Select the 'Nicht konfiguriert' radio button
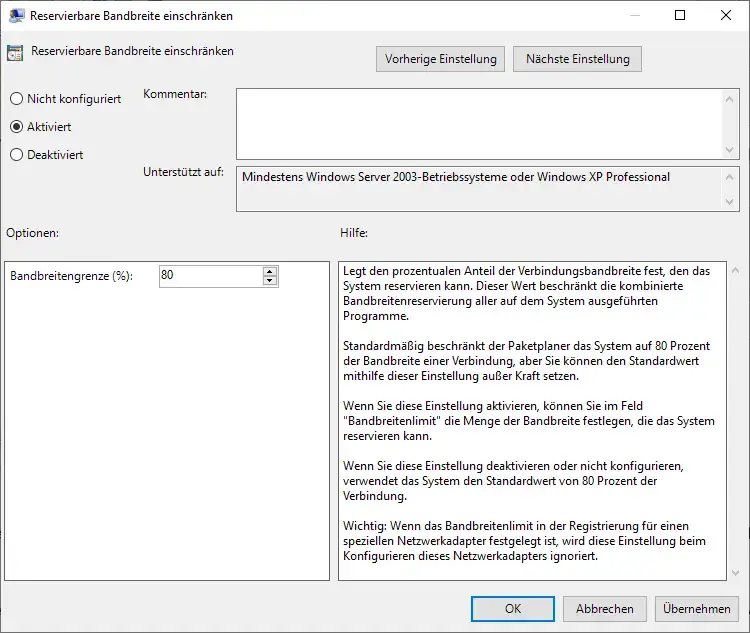The height and width of the screenshot is (633, 750). (16, 99)
